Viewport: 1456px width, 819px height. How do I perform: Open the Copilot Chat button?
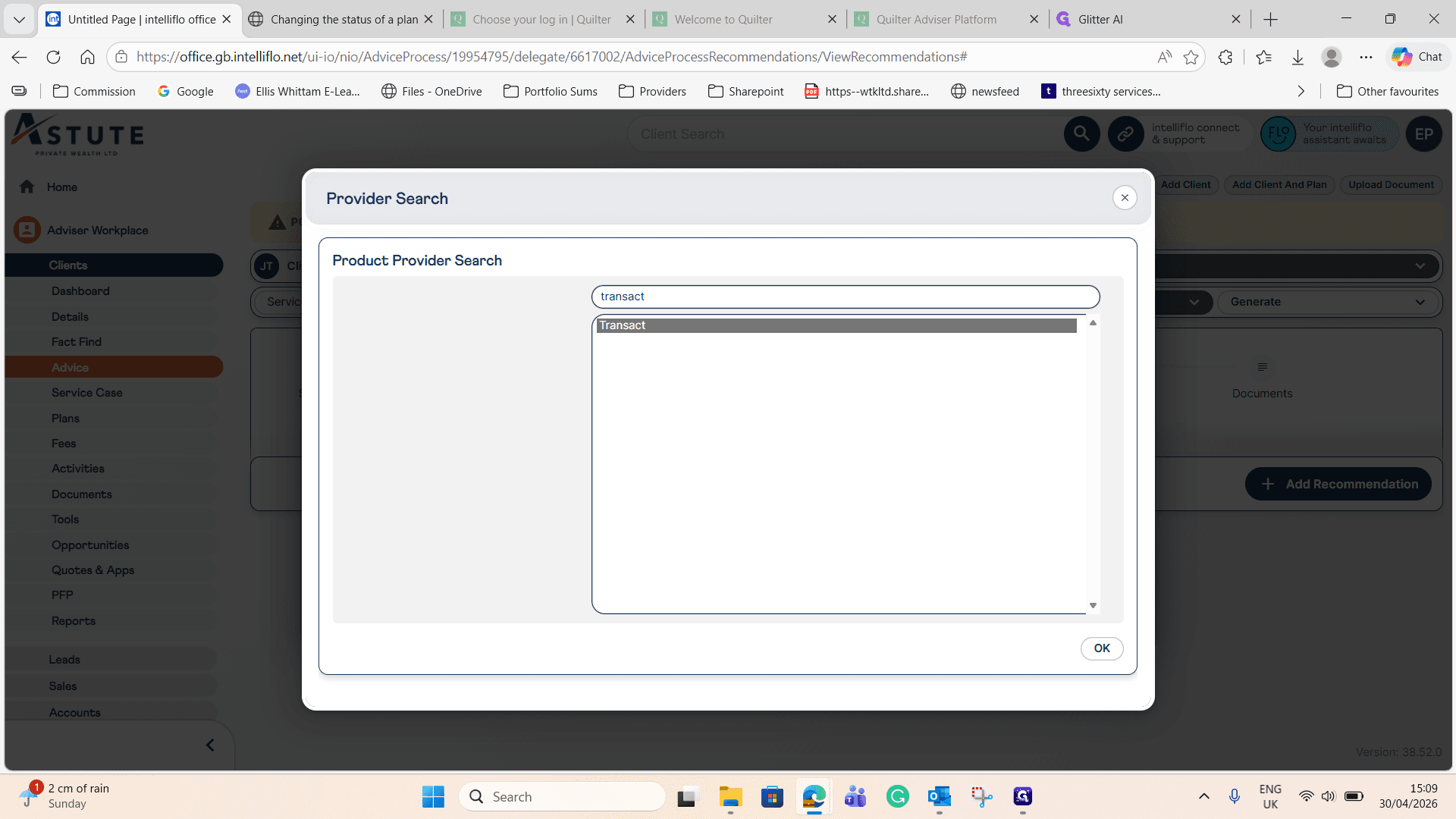[1417, 57]
